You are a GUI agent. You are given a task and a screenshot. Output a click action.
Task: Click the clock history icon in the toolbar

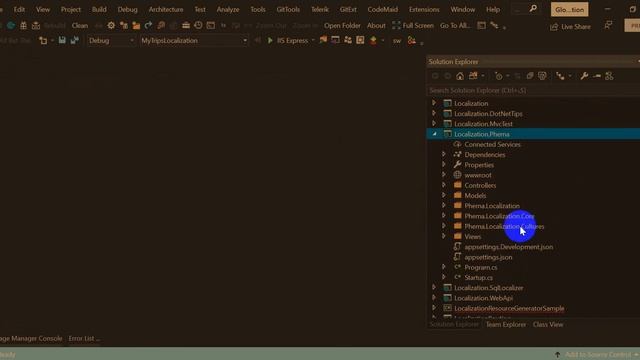pos(198,25)
